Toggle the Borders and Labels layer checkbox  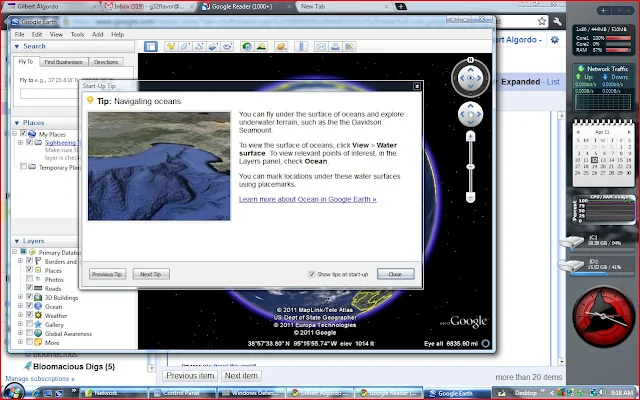pos(29,260)
